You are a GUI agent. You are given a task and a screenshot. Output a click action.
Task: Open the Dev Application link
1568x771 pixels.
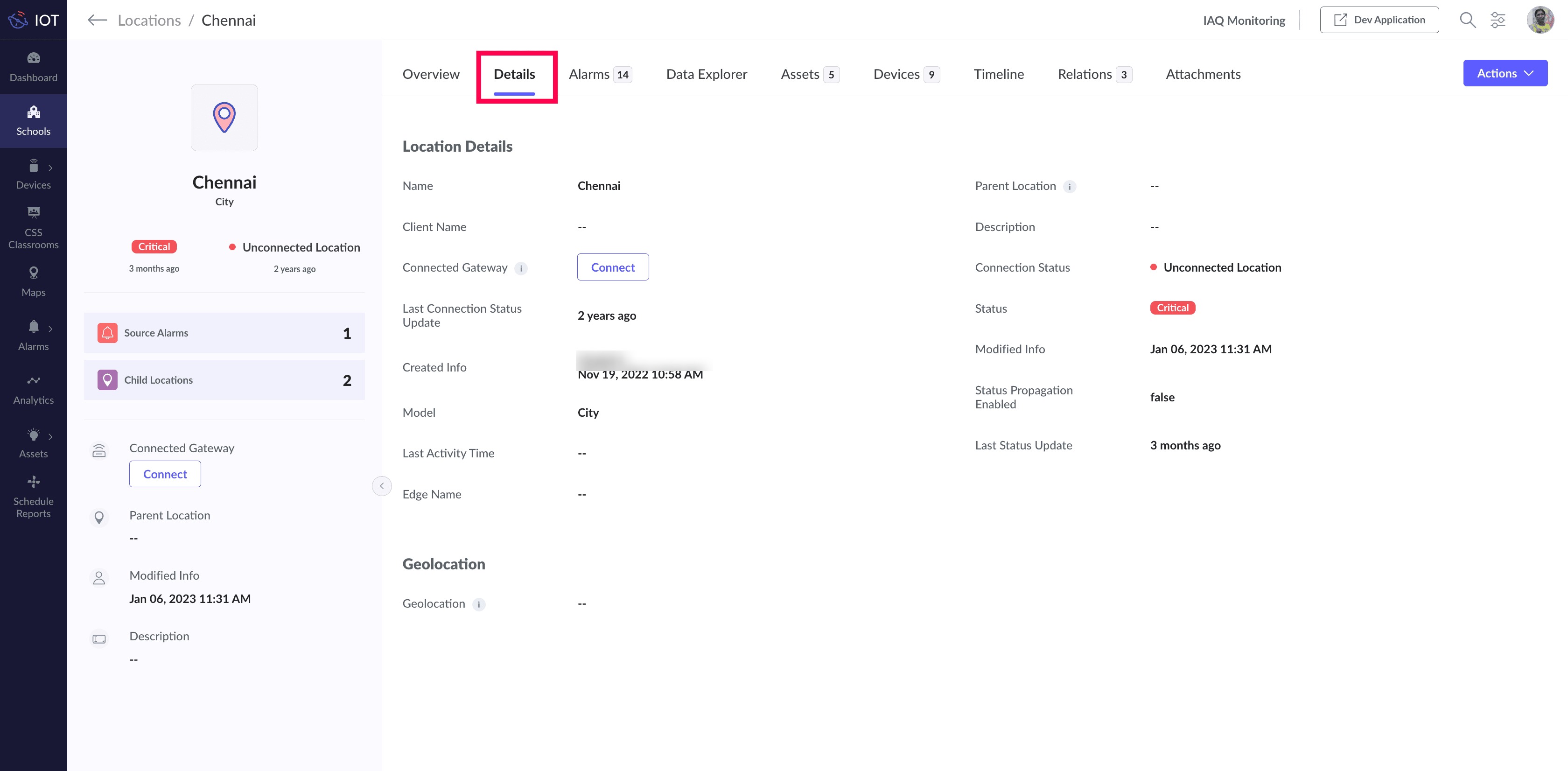(1379, 20)
